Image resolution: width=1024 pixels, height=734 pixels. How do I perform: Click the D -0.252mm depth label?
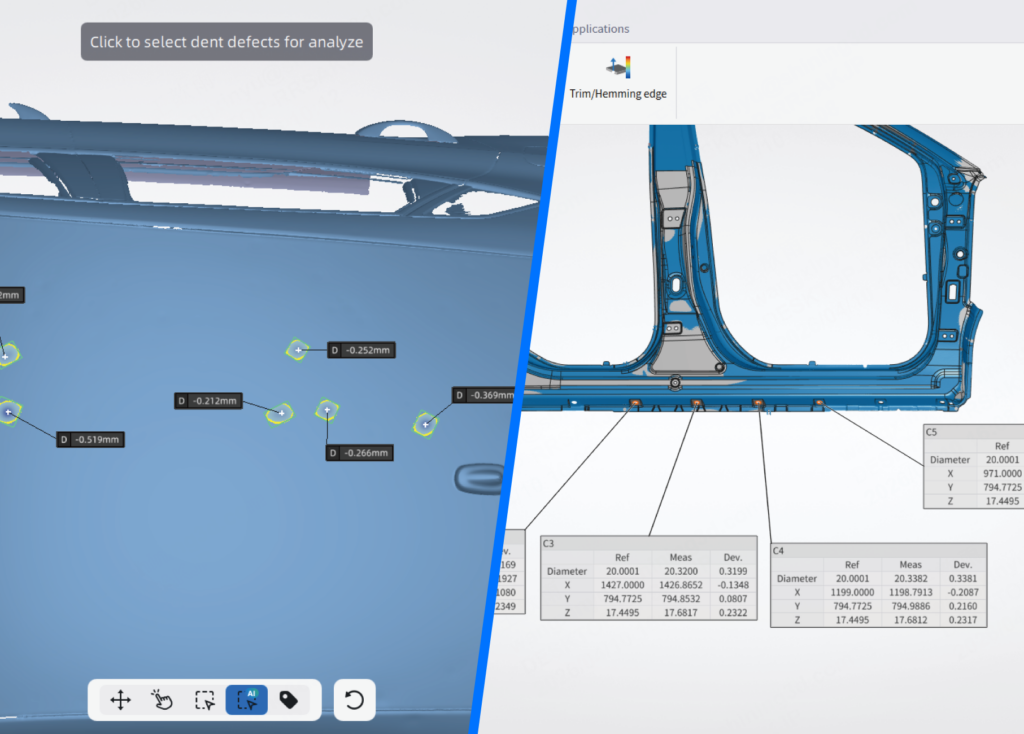[361, 350]
